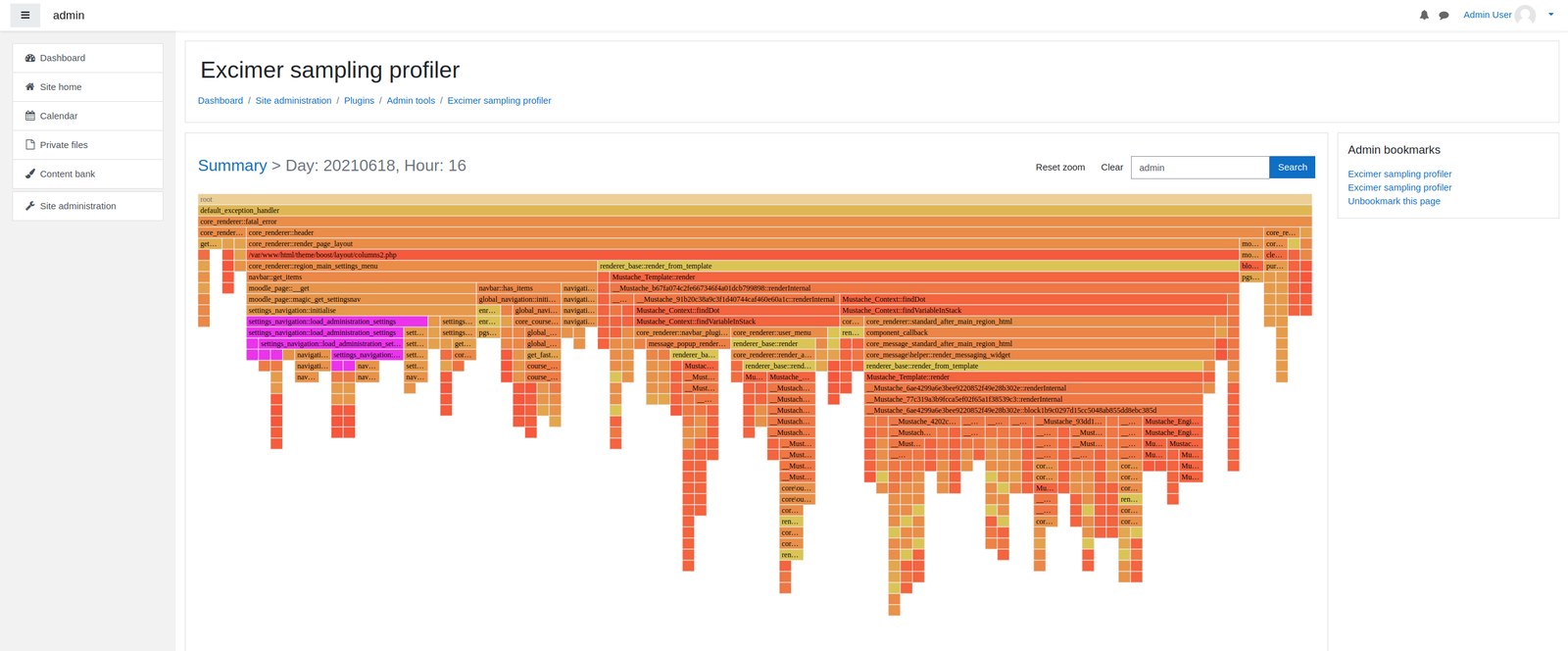Select core_renderer::region_main_settings_menu frame
The image size is (1568, 651).
[421, 266]
